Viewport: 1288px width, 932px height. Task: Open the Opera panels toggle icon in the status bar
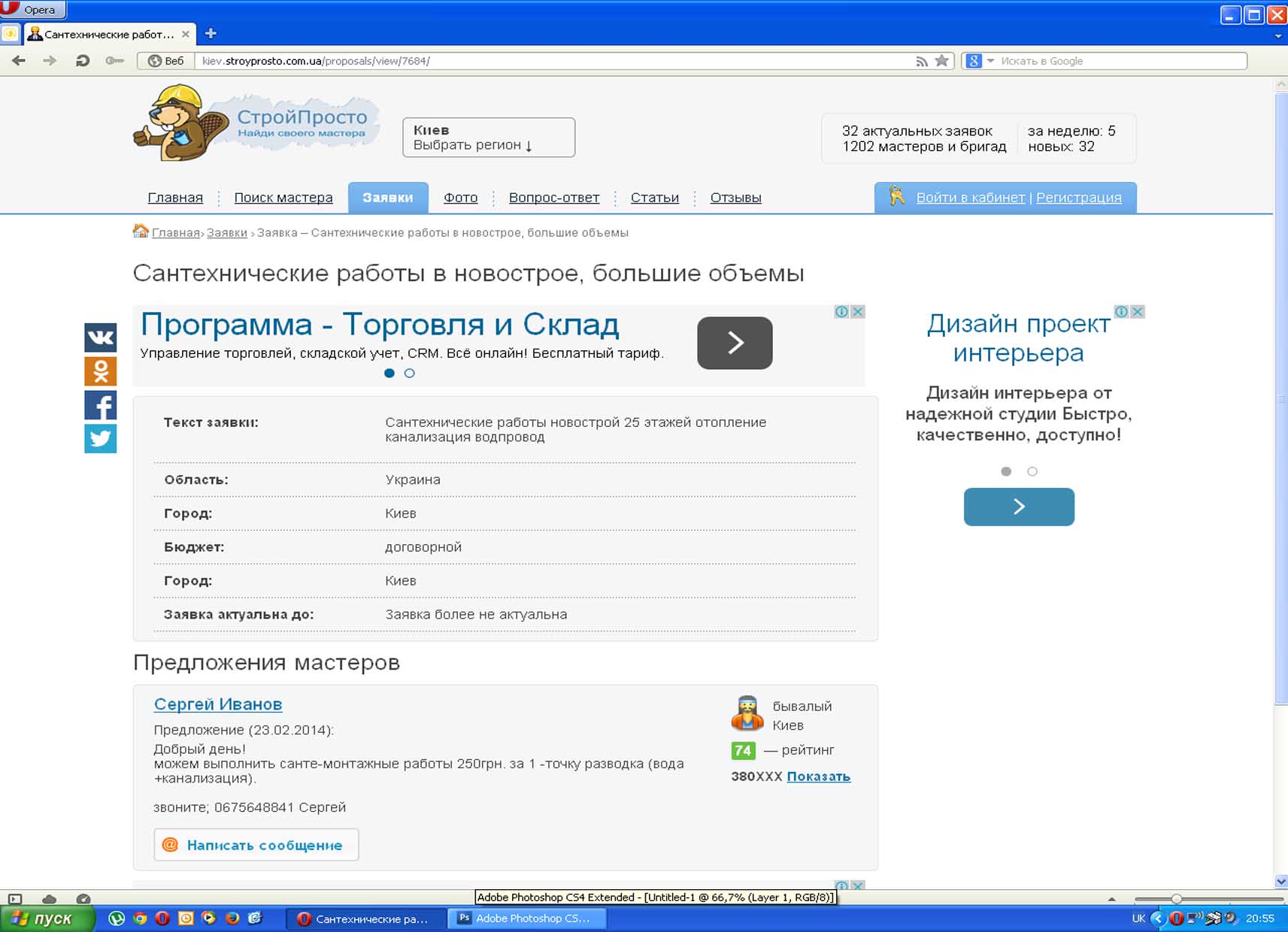point(15,899)
